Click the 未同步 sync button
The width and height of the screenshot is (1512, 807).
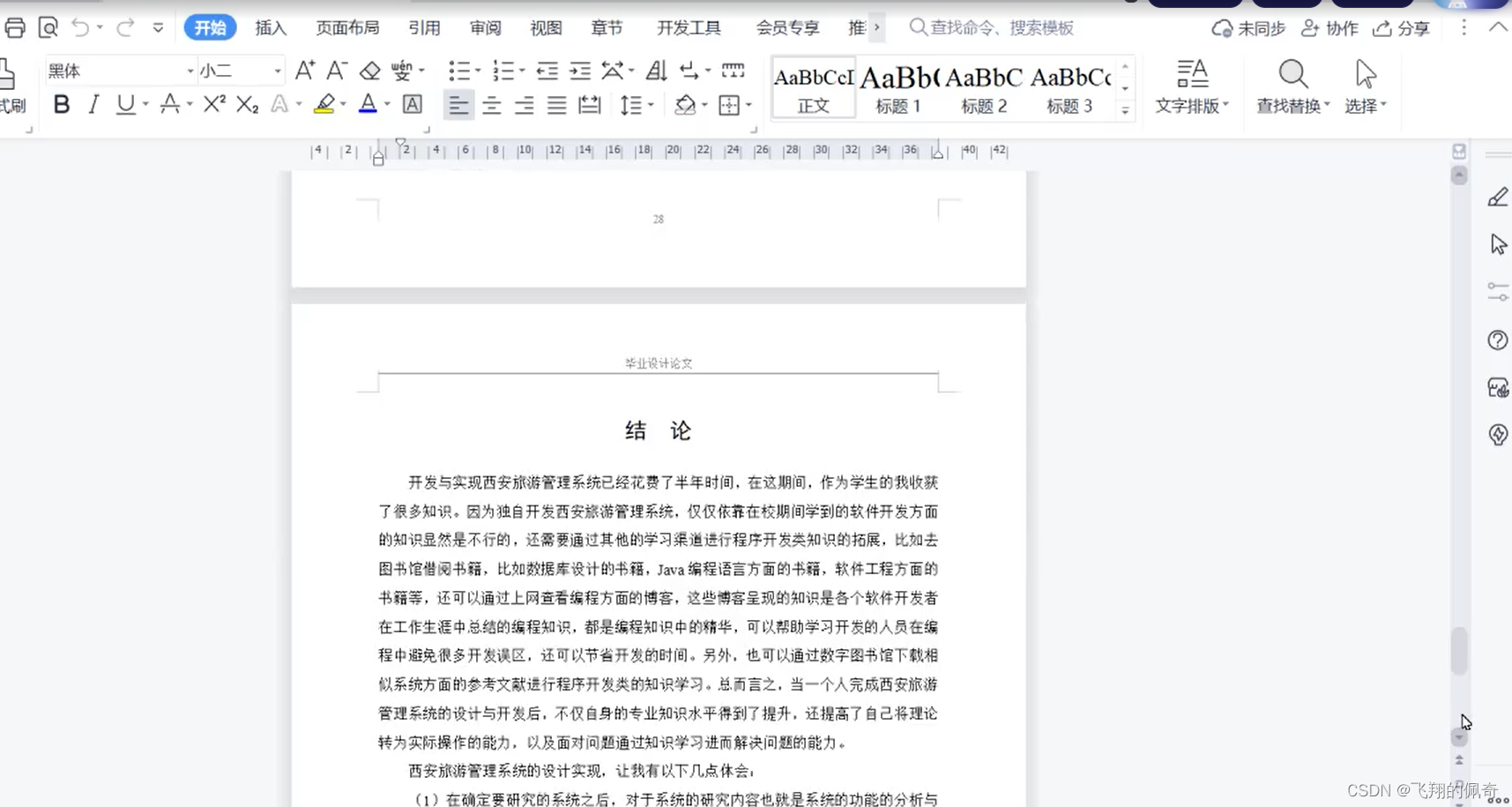coord(1248,28)
